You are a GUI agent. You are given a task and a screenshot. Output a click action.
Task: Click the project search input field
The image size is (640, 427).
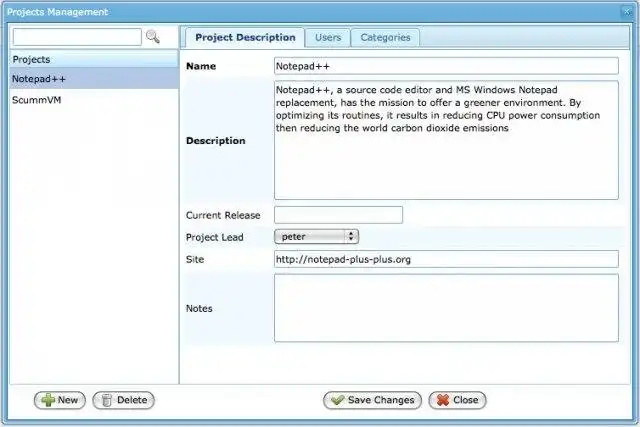[77, 37]
